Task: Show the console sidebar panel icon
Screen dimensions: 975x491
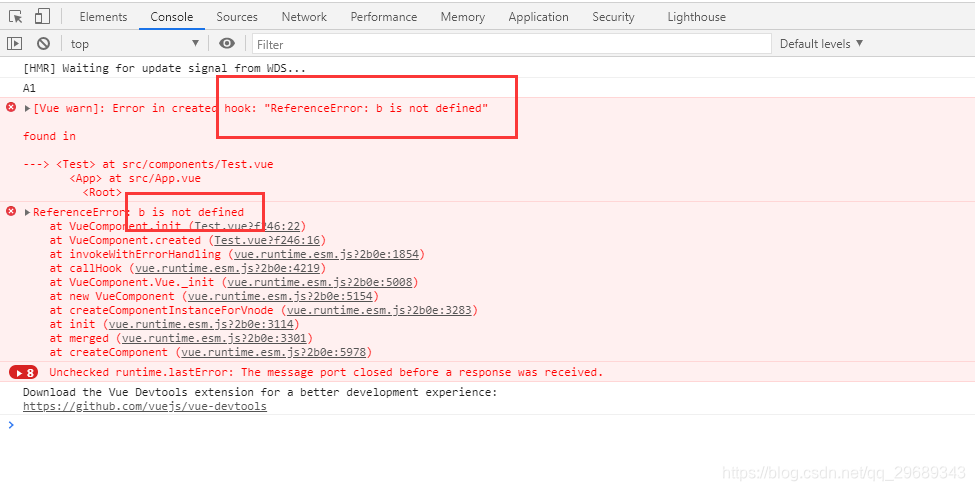Action: click(14, 44)
